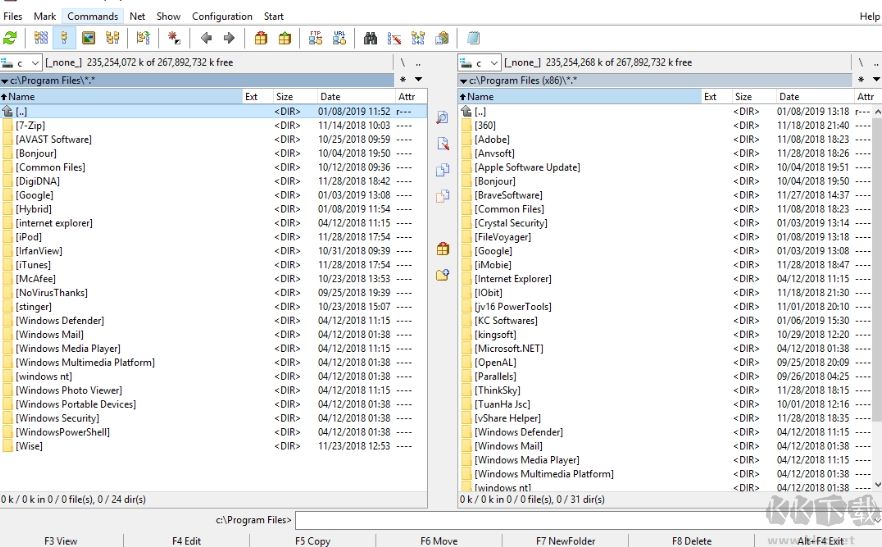Viewport: 882px width, 547px height.
Task: Select the [NoVirusThanks] folder row
Action: (x=213, y=293)
